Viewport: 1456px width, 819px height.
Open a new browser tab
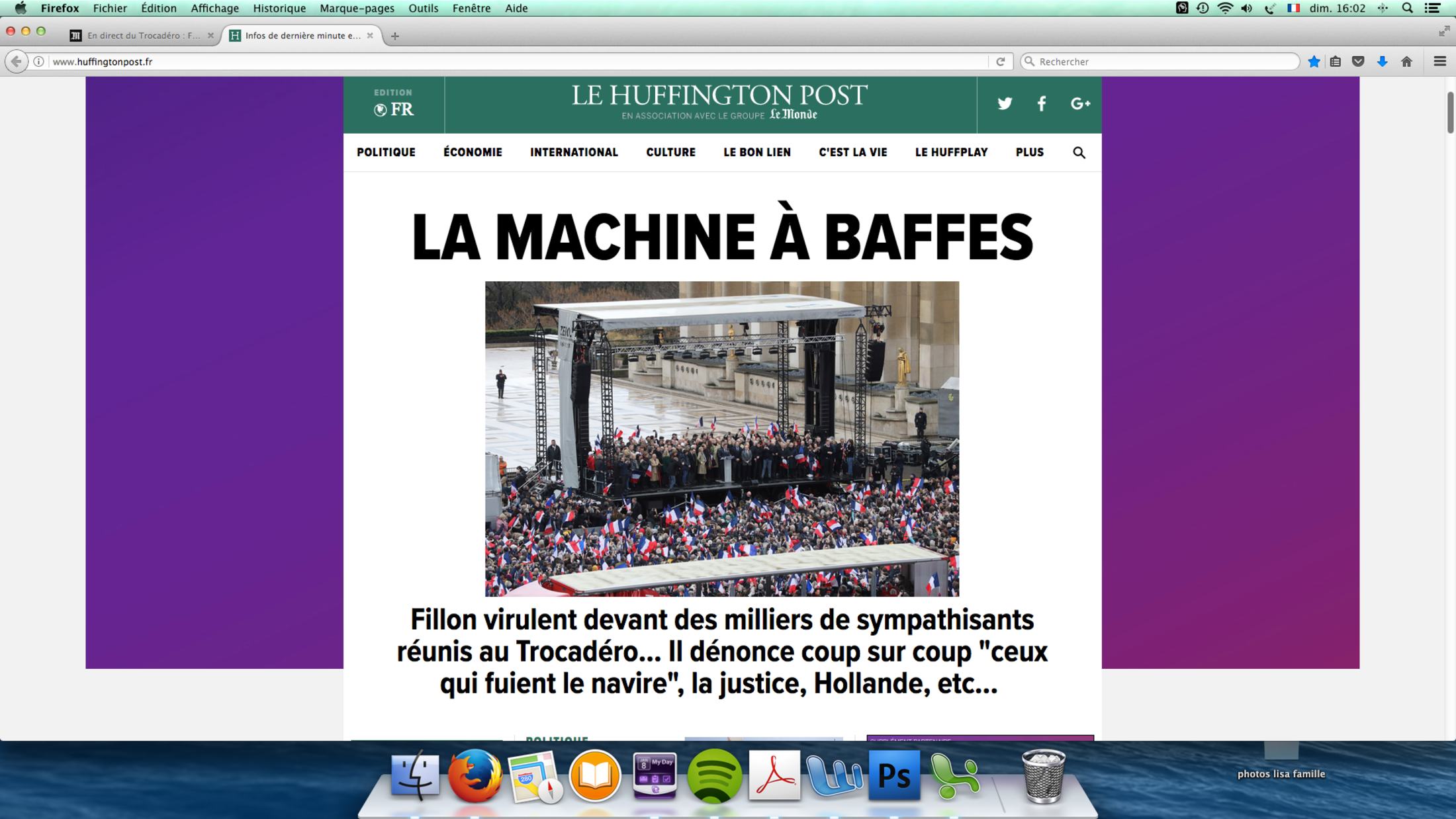click(x=395, y=36)
